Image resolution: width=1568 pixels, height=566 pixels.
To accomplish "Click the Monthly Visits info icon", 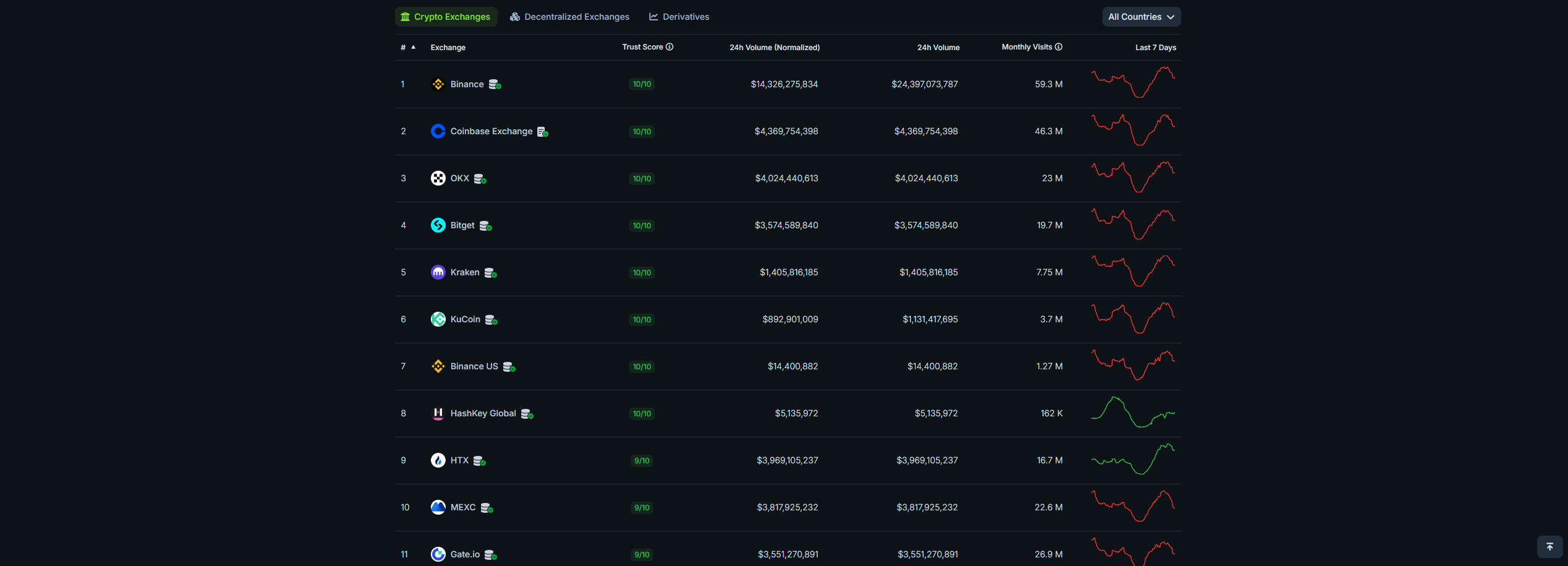I will pyautogui.click(x=1059, y=47).
